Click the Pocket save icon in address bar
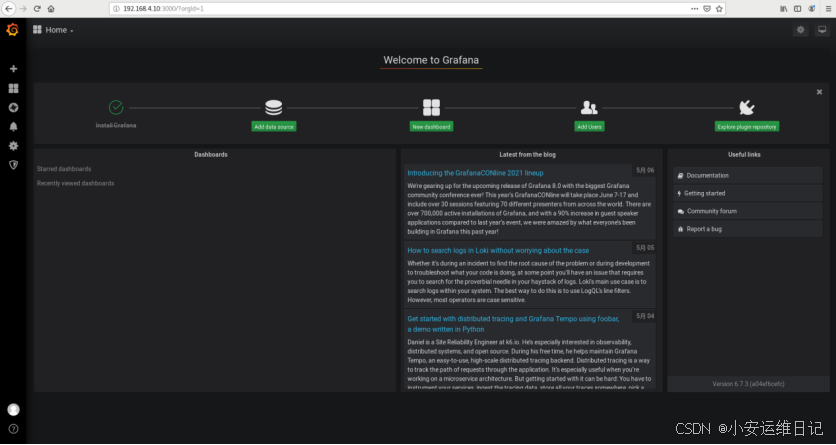 coord(706,9)
